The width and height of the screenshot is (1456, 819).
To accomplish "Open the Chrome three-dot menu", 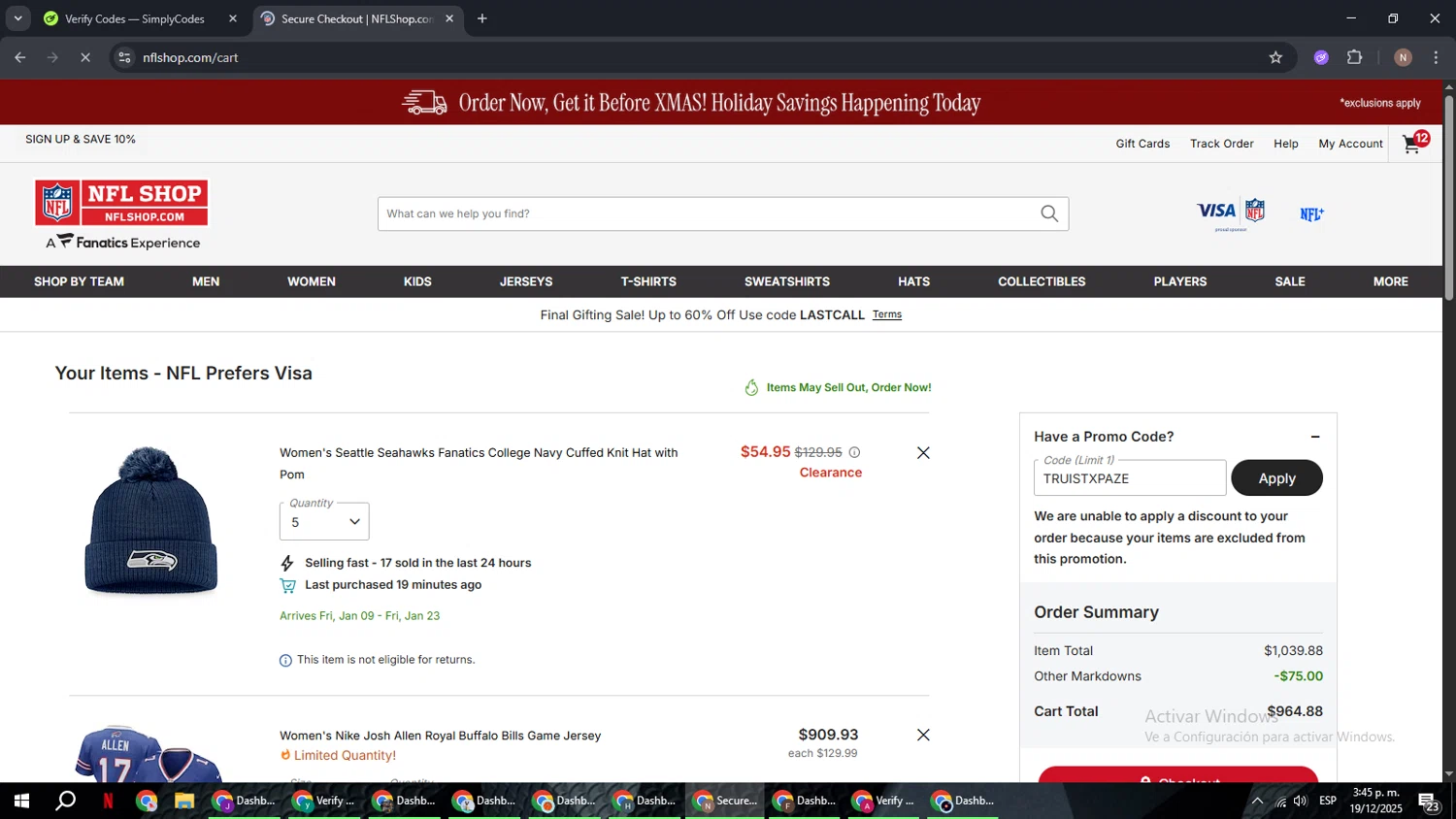I will 1436,57.
